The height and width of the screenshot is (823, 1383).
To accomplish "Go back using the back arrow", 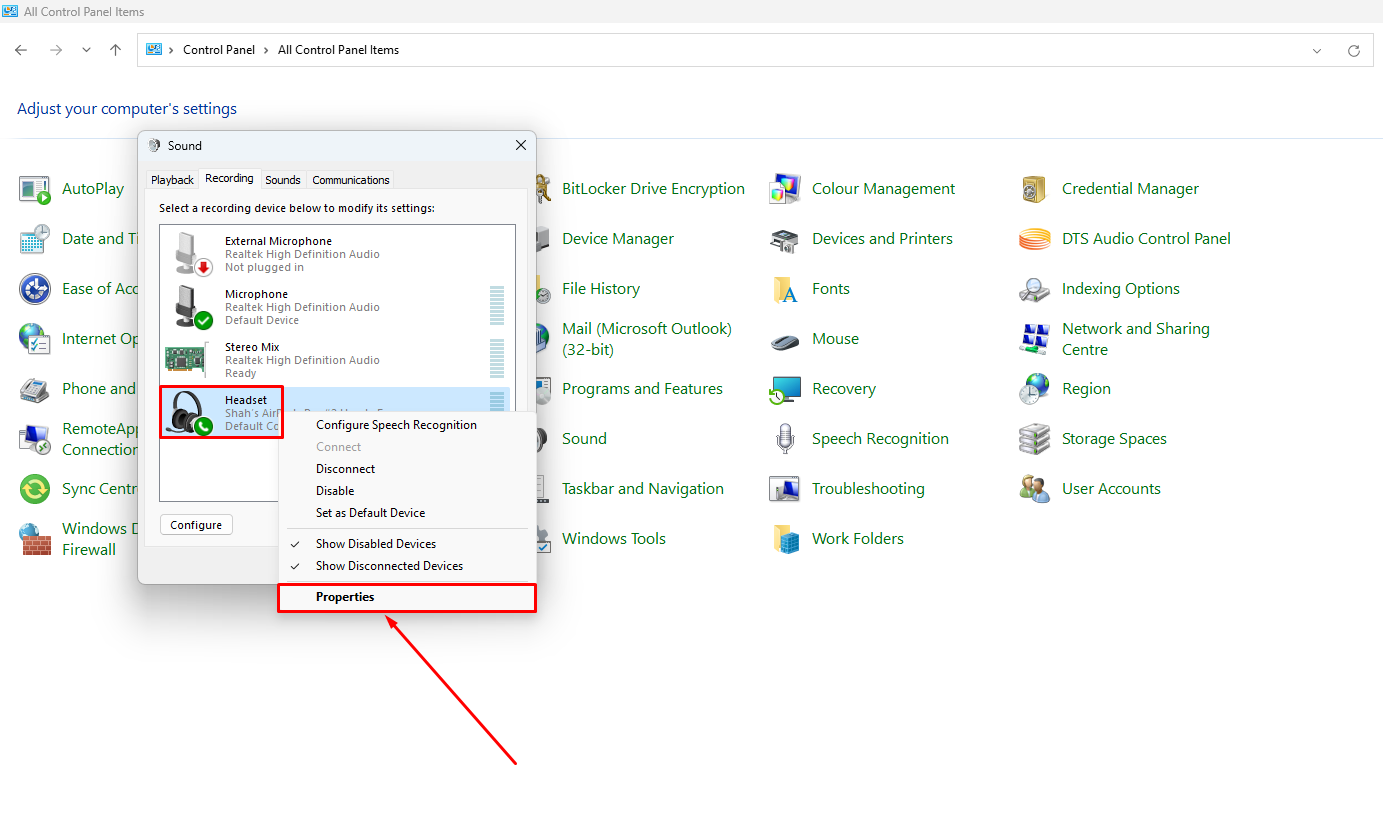I will pos(21,50).
